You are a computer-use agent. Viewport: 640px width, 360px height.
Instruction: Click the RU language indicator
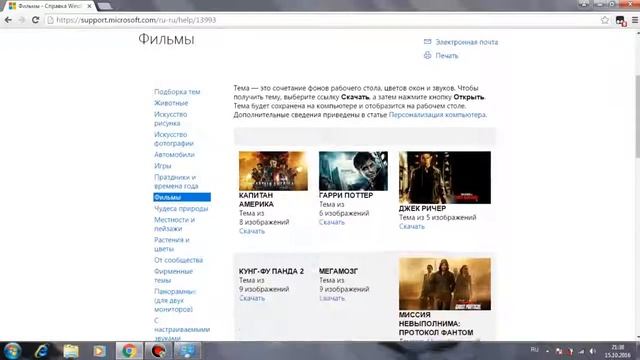coord(534,350)
